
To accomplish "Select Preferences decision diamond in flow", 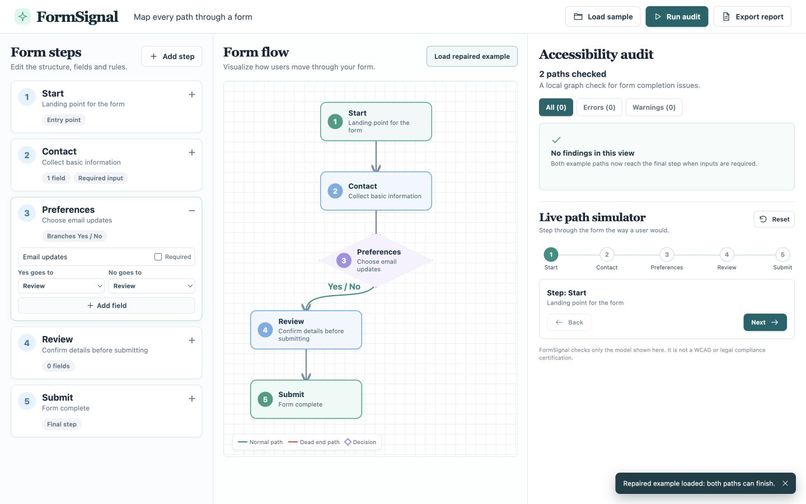I will pyautogui.click(x=376, y=261).
